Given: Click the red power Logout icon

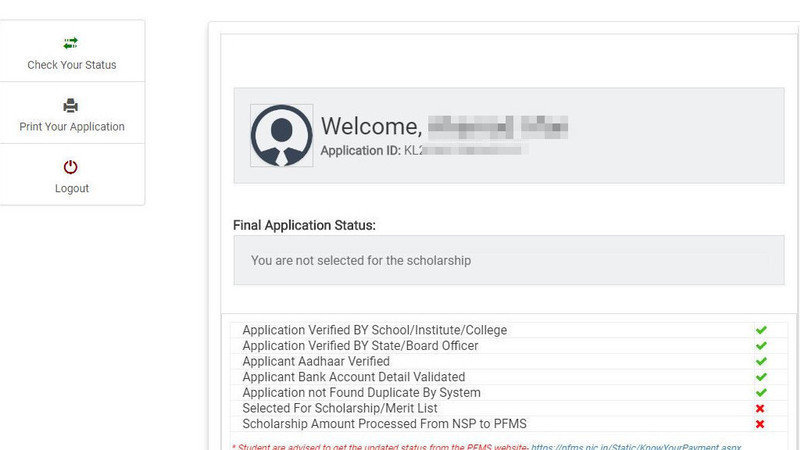Looking at the screenshot, I should [x=70, y=167].
